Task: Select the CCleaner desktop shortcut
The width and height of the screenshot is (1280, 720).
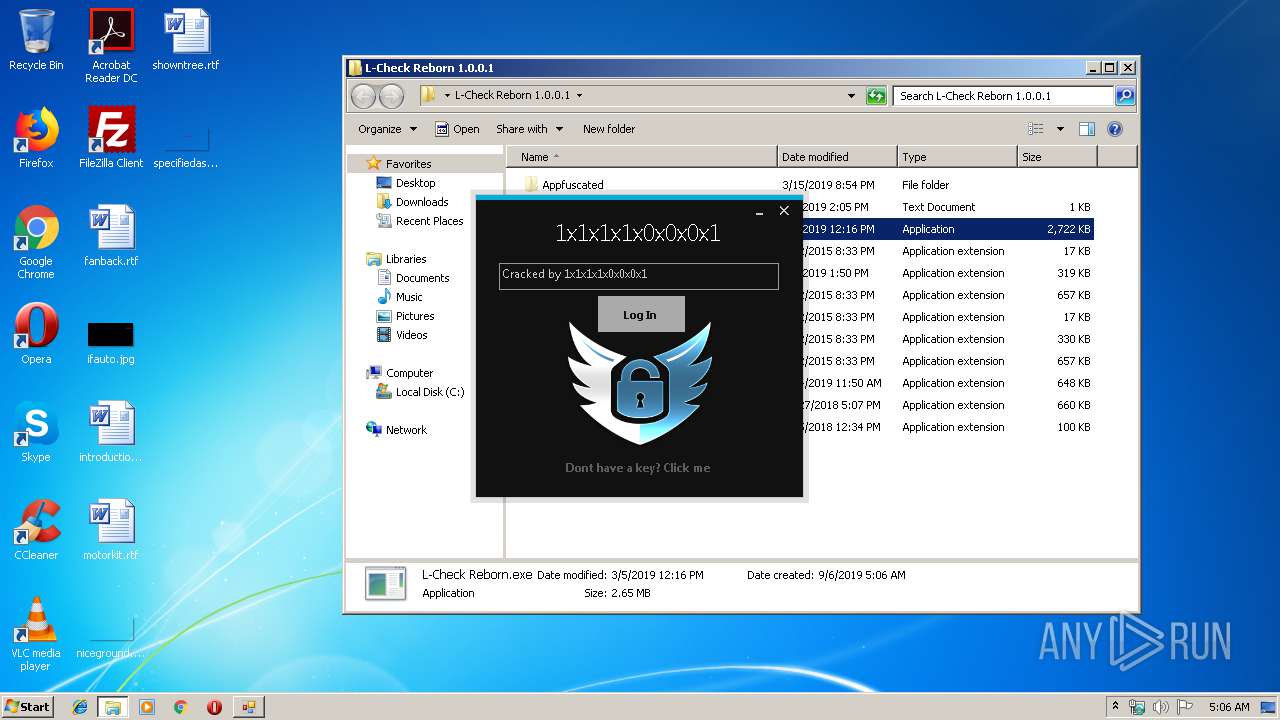Action: (36, 530)
